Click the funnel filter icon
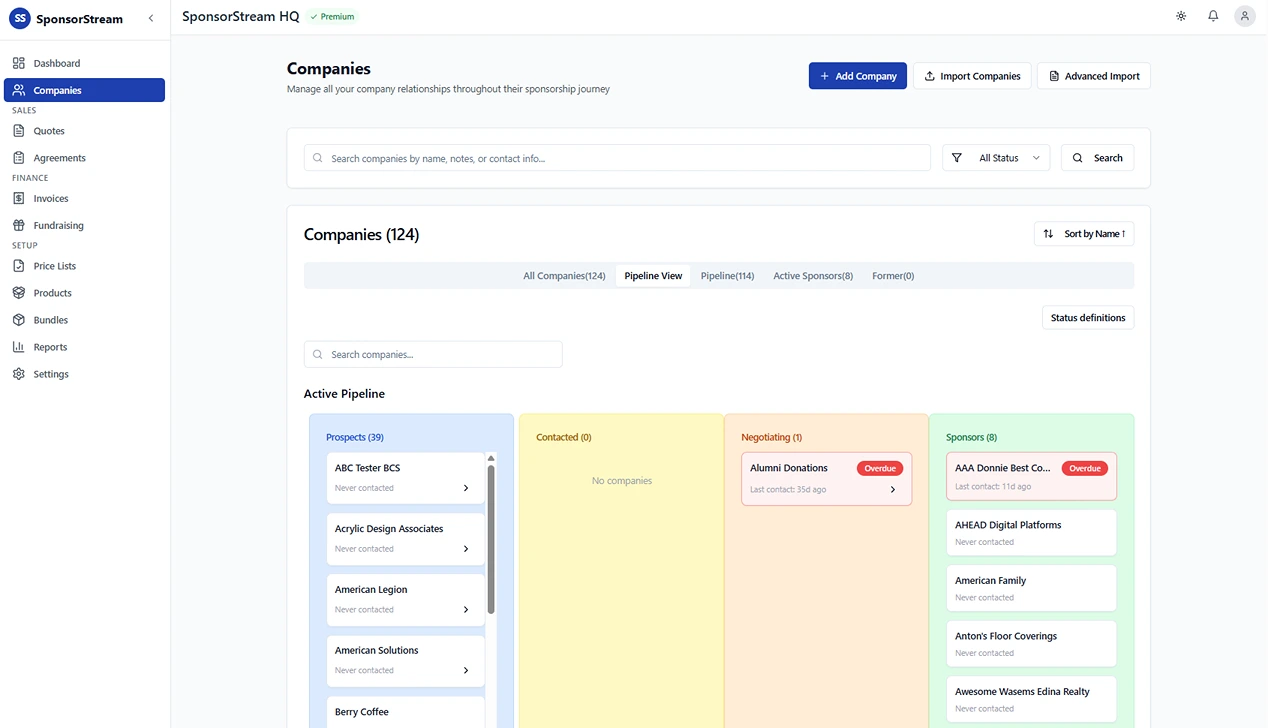 click(957, 158)
